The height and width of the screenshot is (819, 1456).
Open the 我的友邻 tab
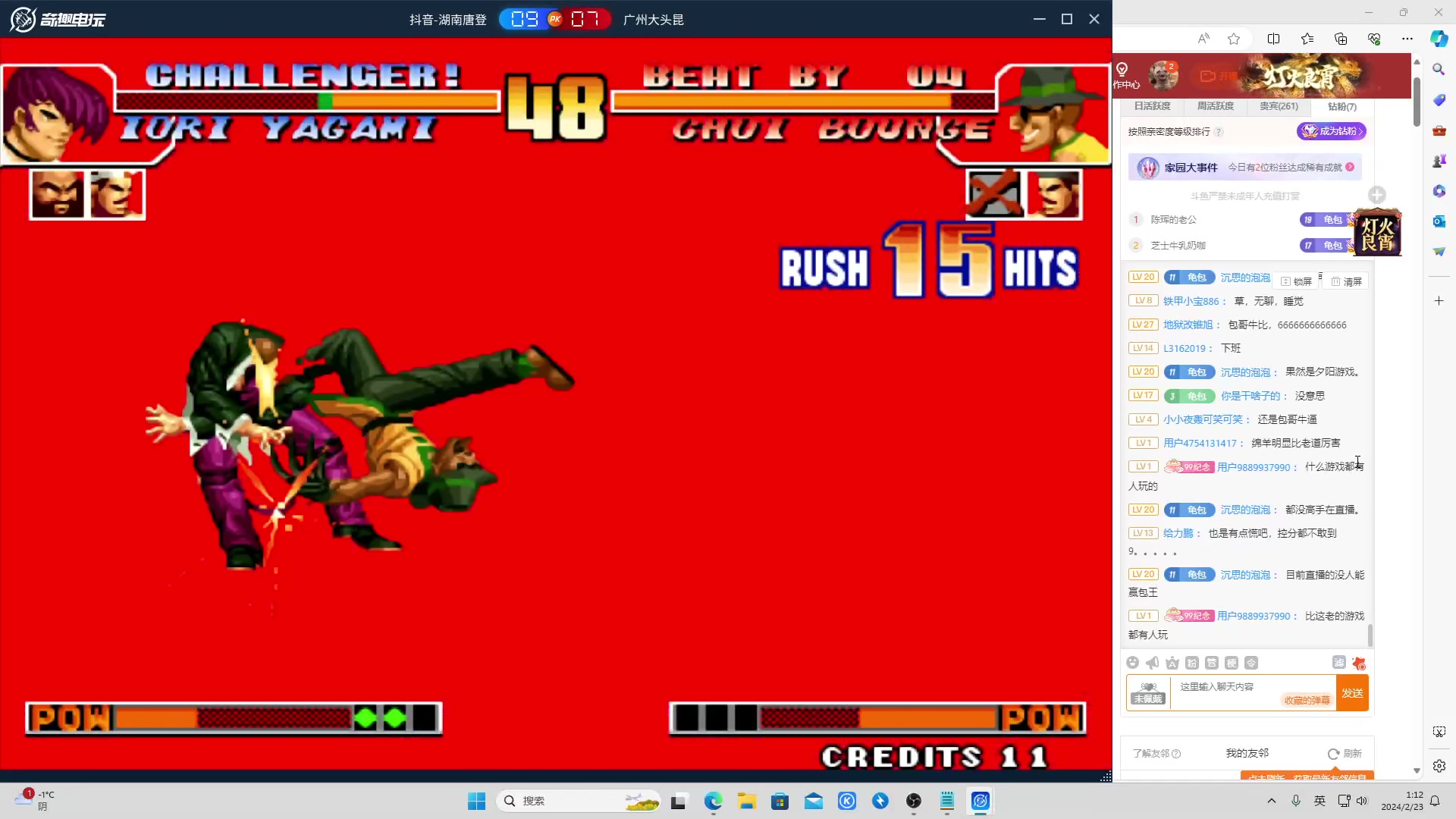(1247, 753)
